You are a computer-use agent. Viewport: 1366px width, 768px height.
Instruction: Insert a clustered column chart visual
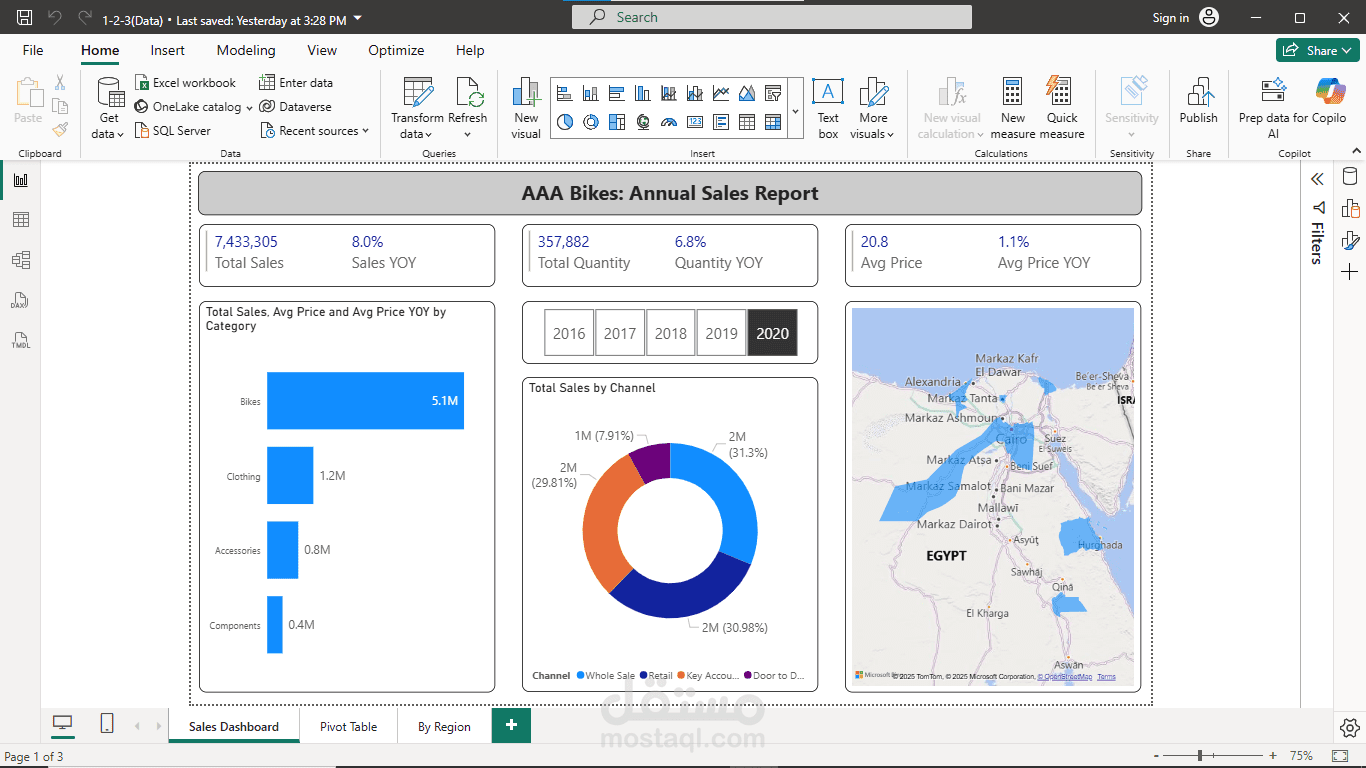(x=642, y=93)
